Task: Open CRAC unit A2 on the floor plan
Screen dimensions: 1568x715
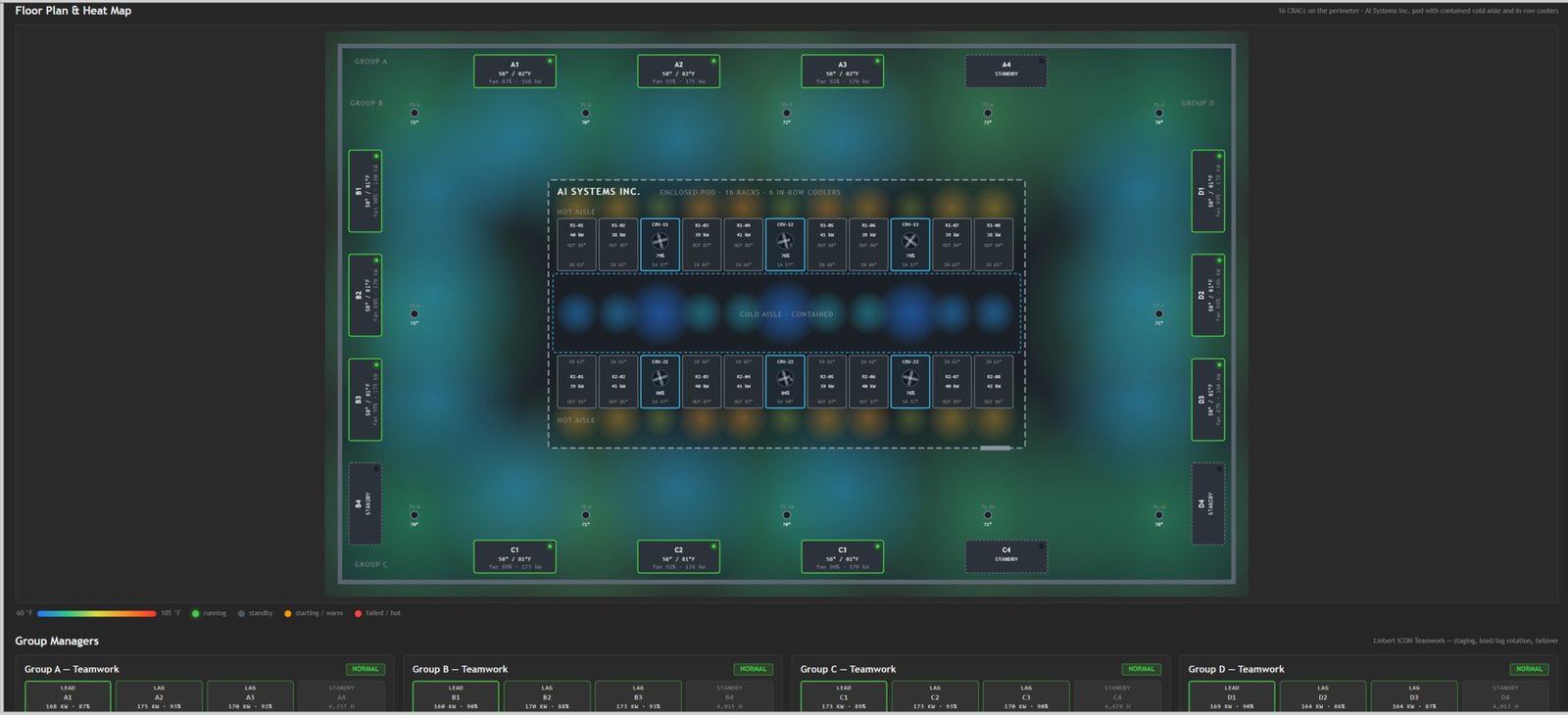Action: 678,71
